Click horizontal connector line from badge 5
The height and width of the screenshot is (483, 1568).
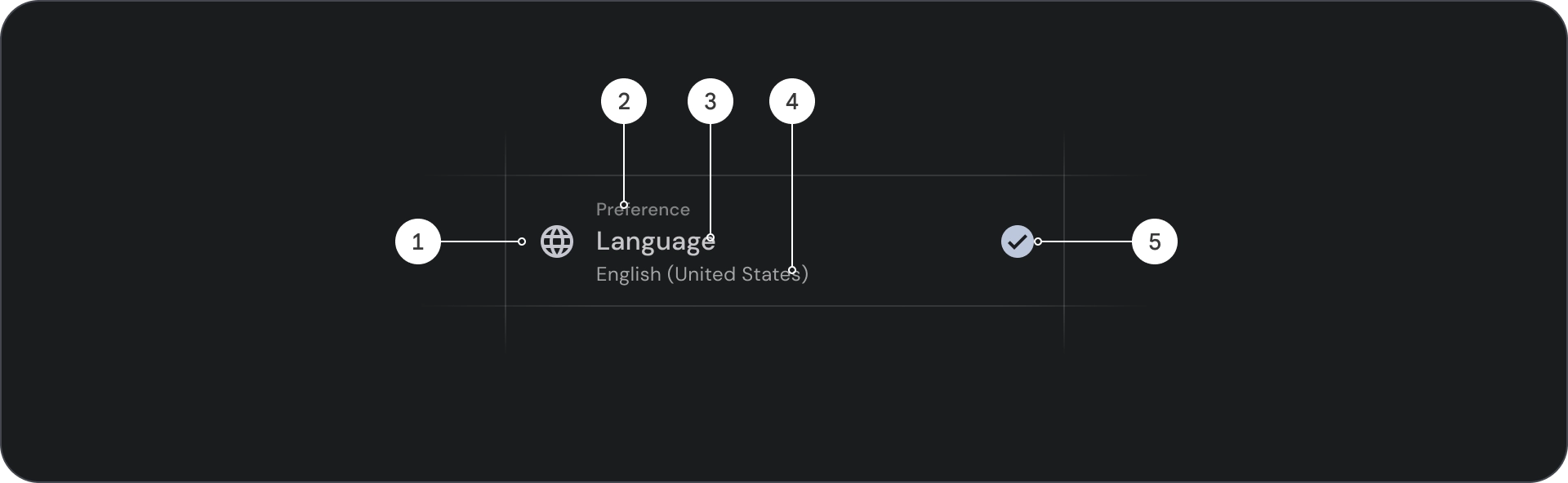[1086, 241]
